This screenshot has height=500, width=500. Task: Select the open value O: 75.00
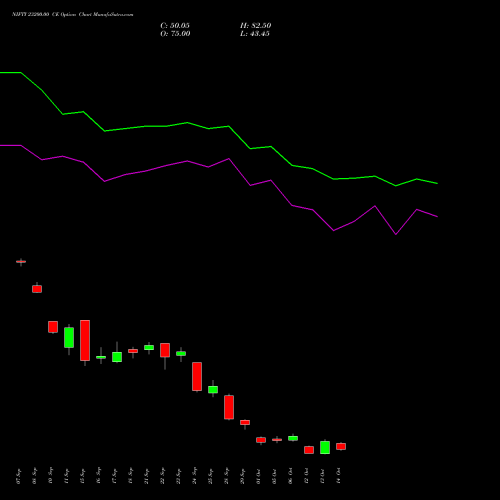tap(175, 34)
